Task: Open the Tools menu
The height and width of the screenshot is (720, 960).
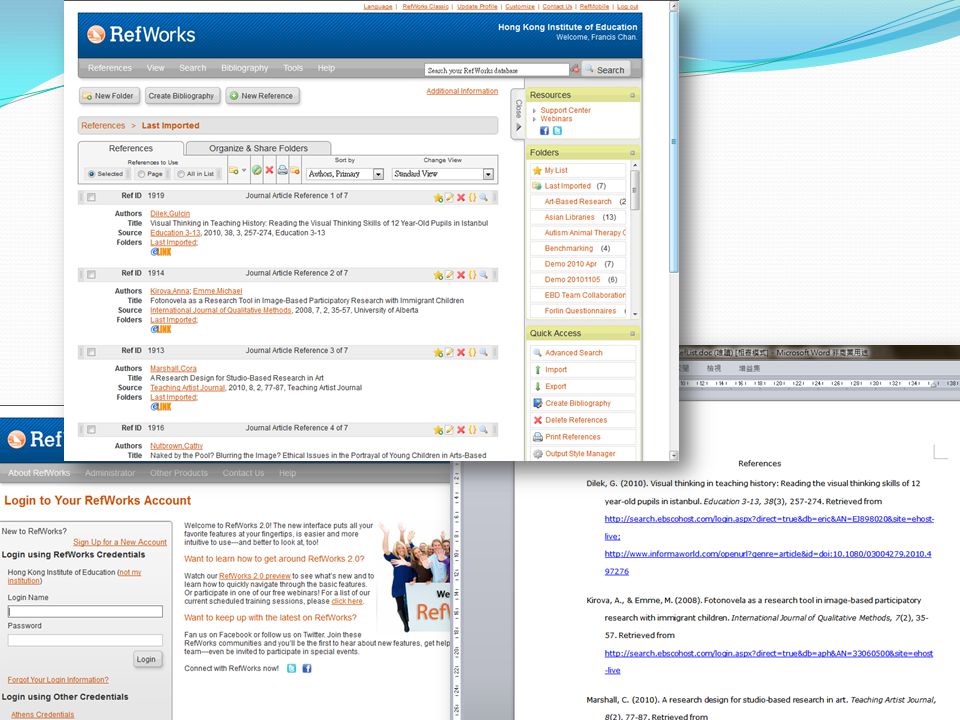Action: point(293,68)
